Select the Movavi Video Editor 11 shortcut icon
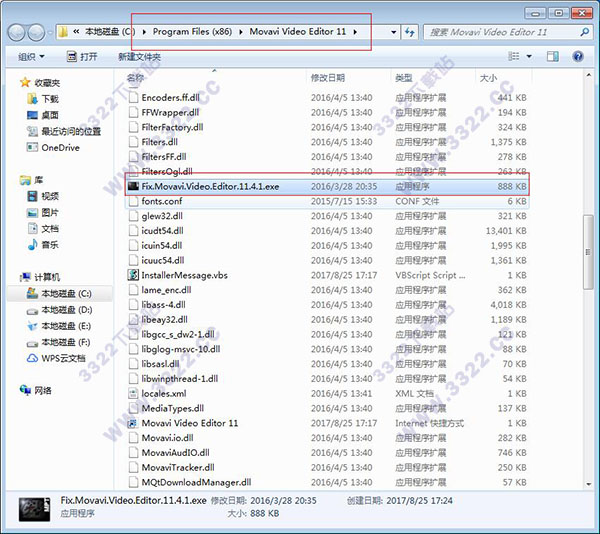Viewport: 600px width, 534px height. click(132, 423)
